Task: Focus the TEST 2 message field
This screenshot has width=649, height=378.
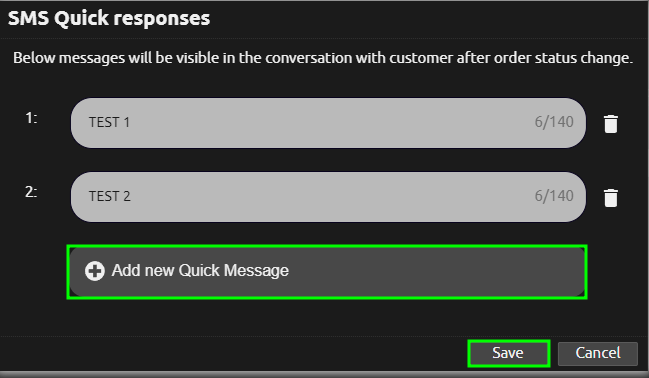Action: click(328, 197)
